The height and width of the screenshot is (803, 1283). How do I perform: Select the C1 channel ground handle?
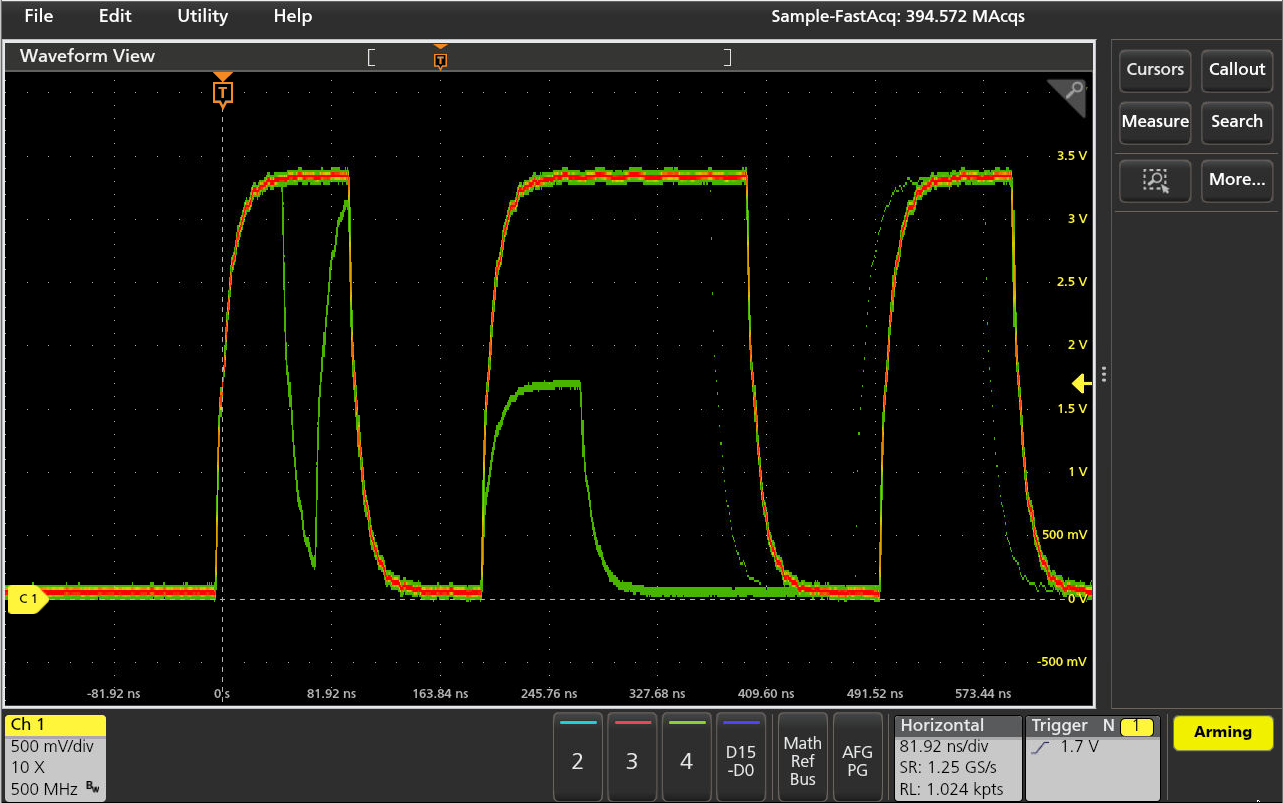coord(27,599)
